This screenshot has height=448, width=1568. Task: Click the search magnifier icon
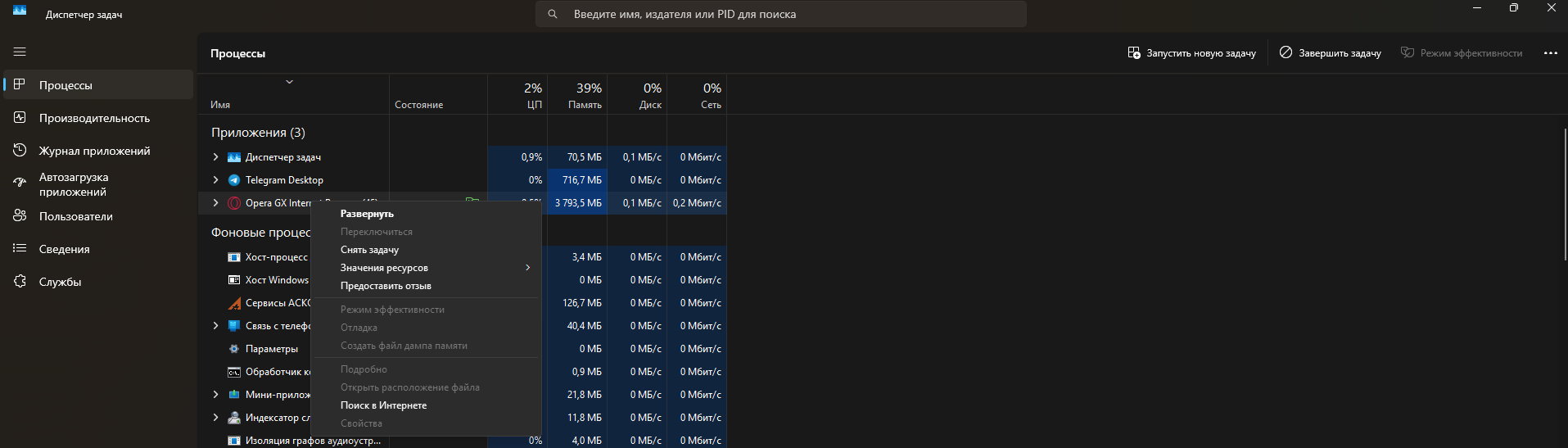[x=553, y=14]
